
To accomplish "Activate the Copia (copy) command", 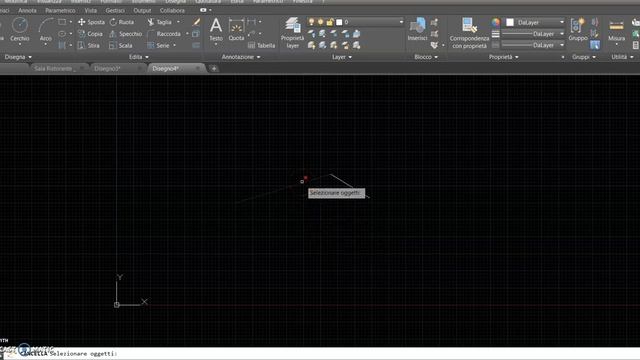I will 90,34.
